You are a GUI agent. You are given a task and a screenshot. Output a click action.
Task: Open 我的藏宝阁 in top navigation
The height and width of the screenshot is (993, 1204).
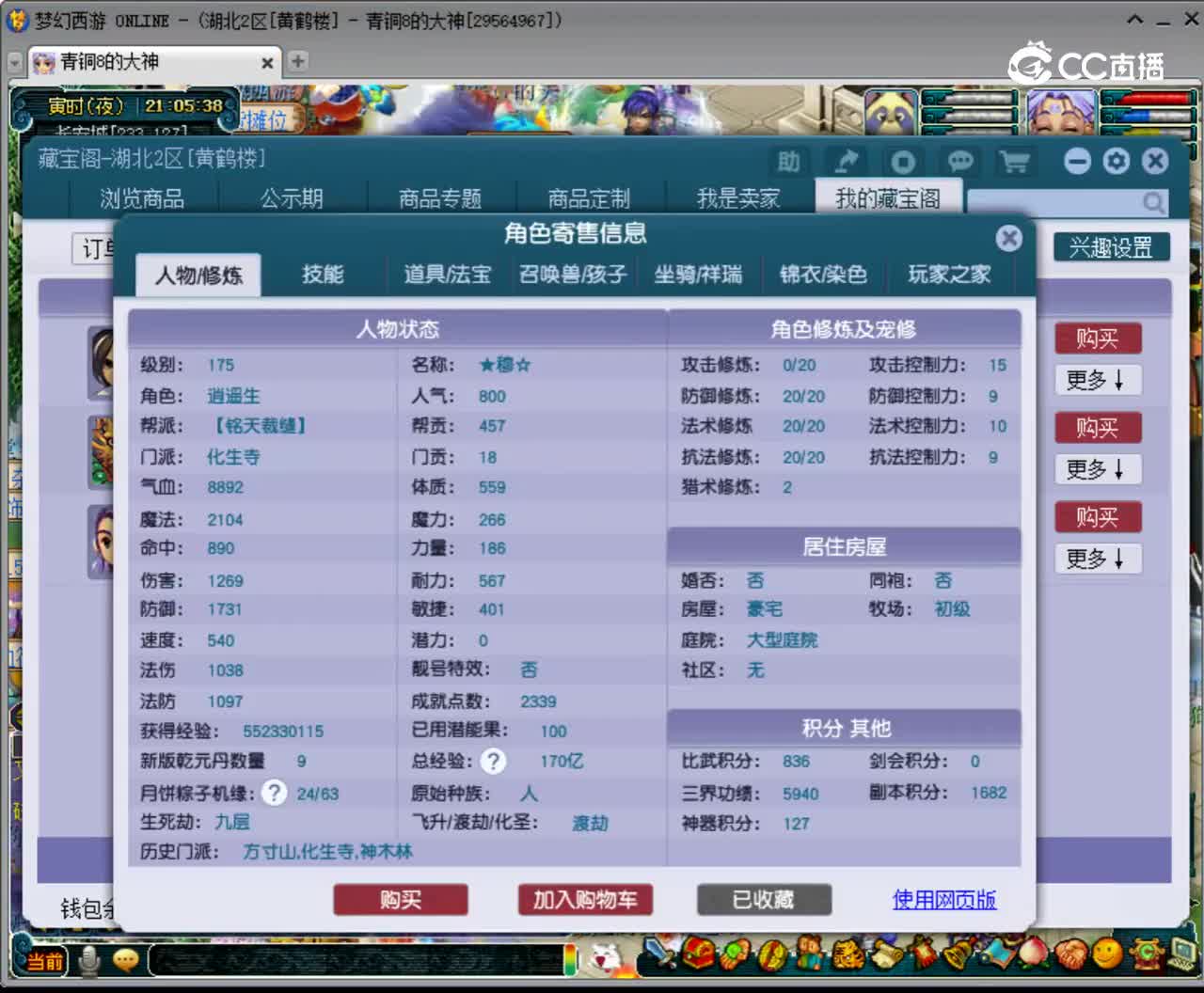point(888,198)
